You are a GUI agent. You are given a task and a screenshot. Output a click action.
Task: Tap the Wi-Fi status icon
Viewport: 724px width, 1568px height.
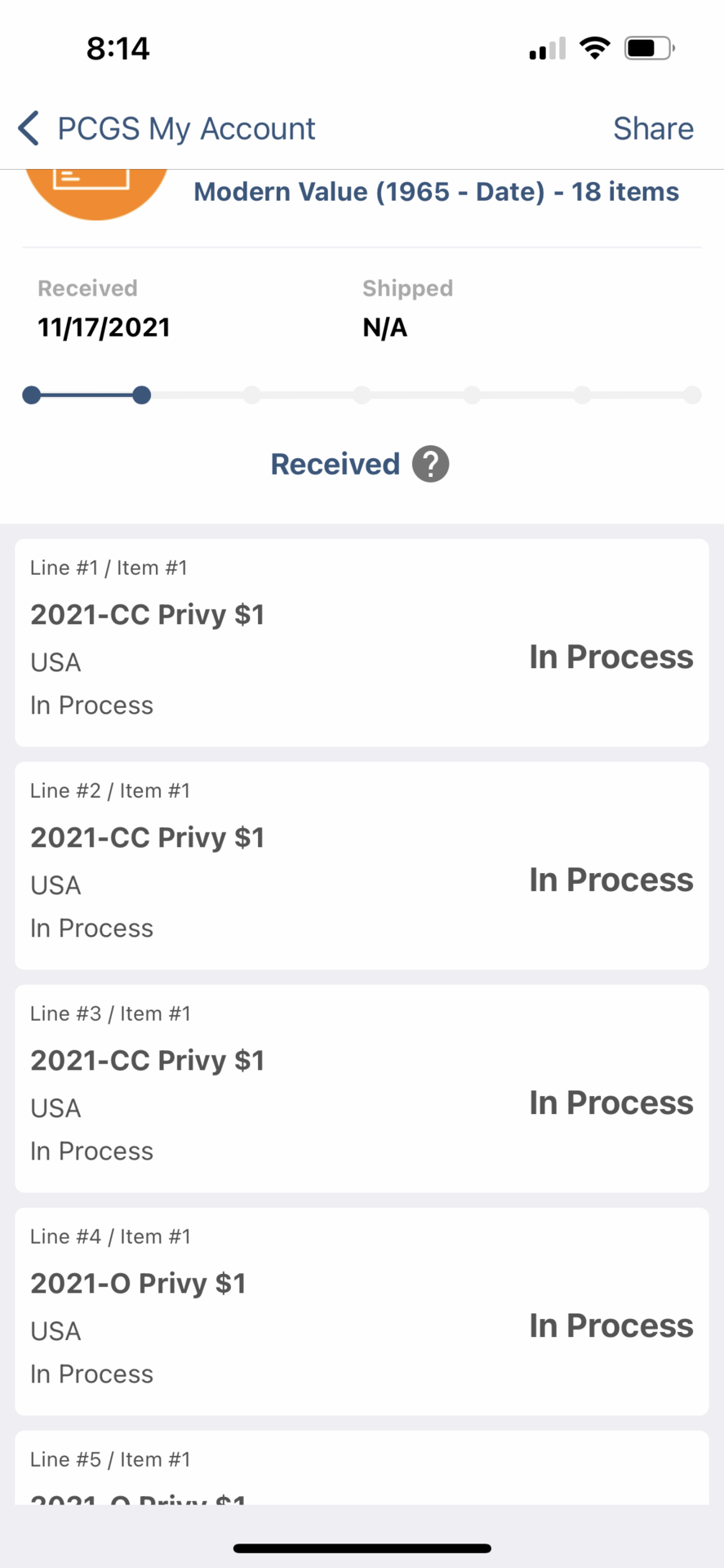[x=595, y=48]
